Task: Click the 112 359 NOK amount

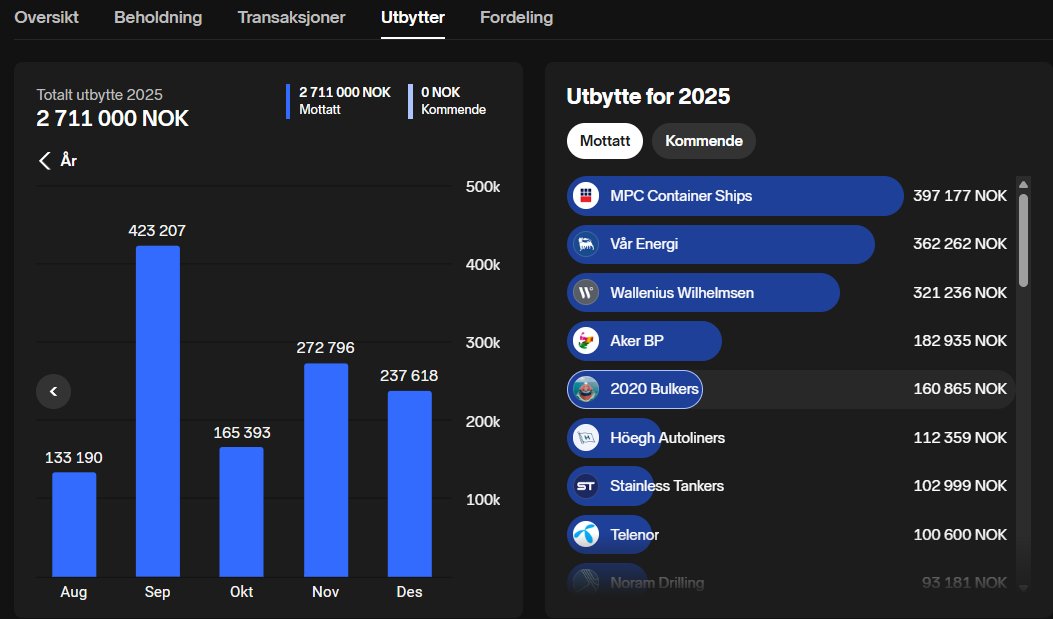Action: pos(960,438)
